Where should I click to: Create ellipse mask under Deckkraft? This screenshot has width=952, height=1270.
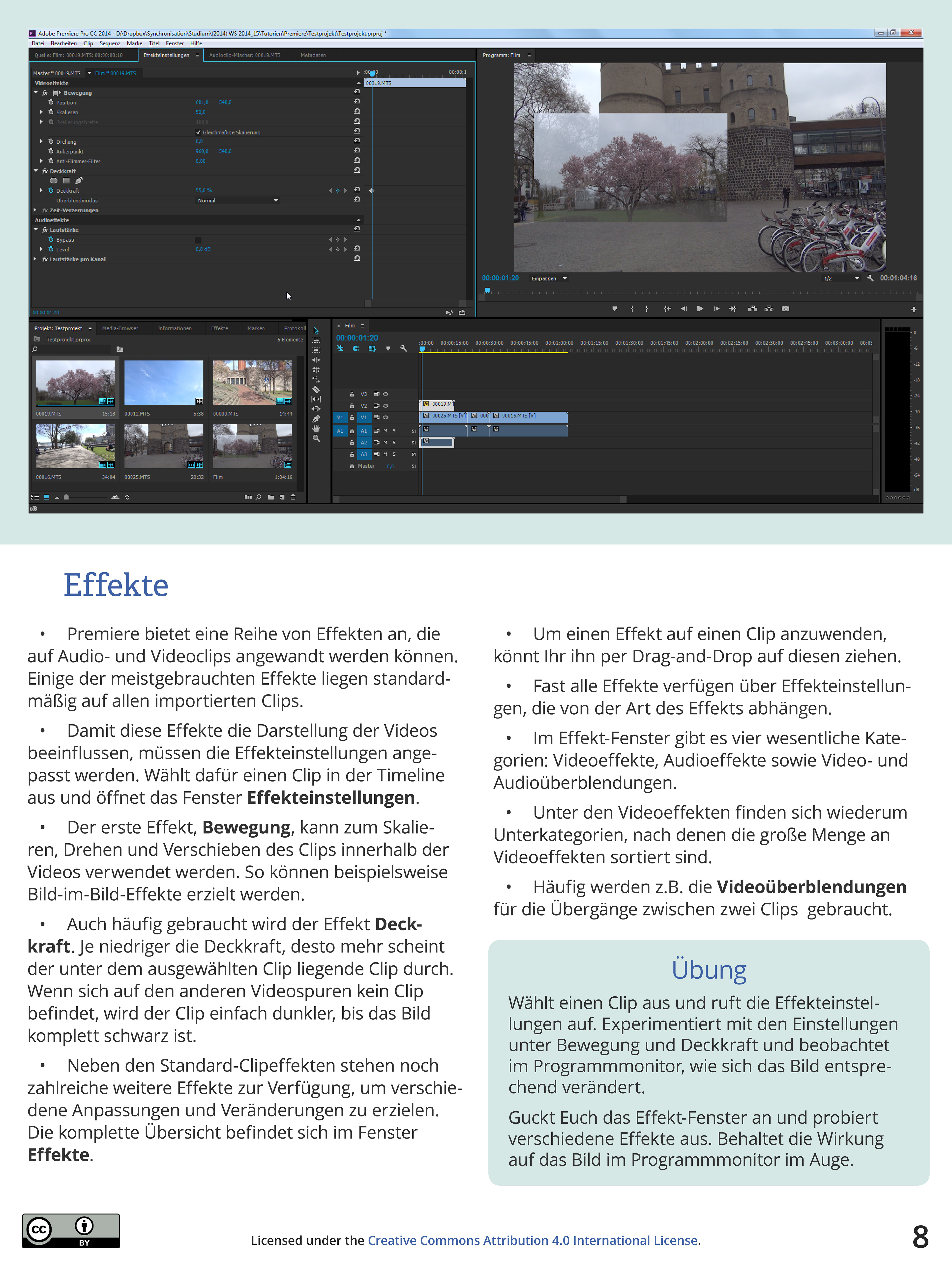point(54,181)
